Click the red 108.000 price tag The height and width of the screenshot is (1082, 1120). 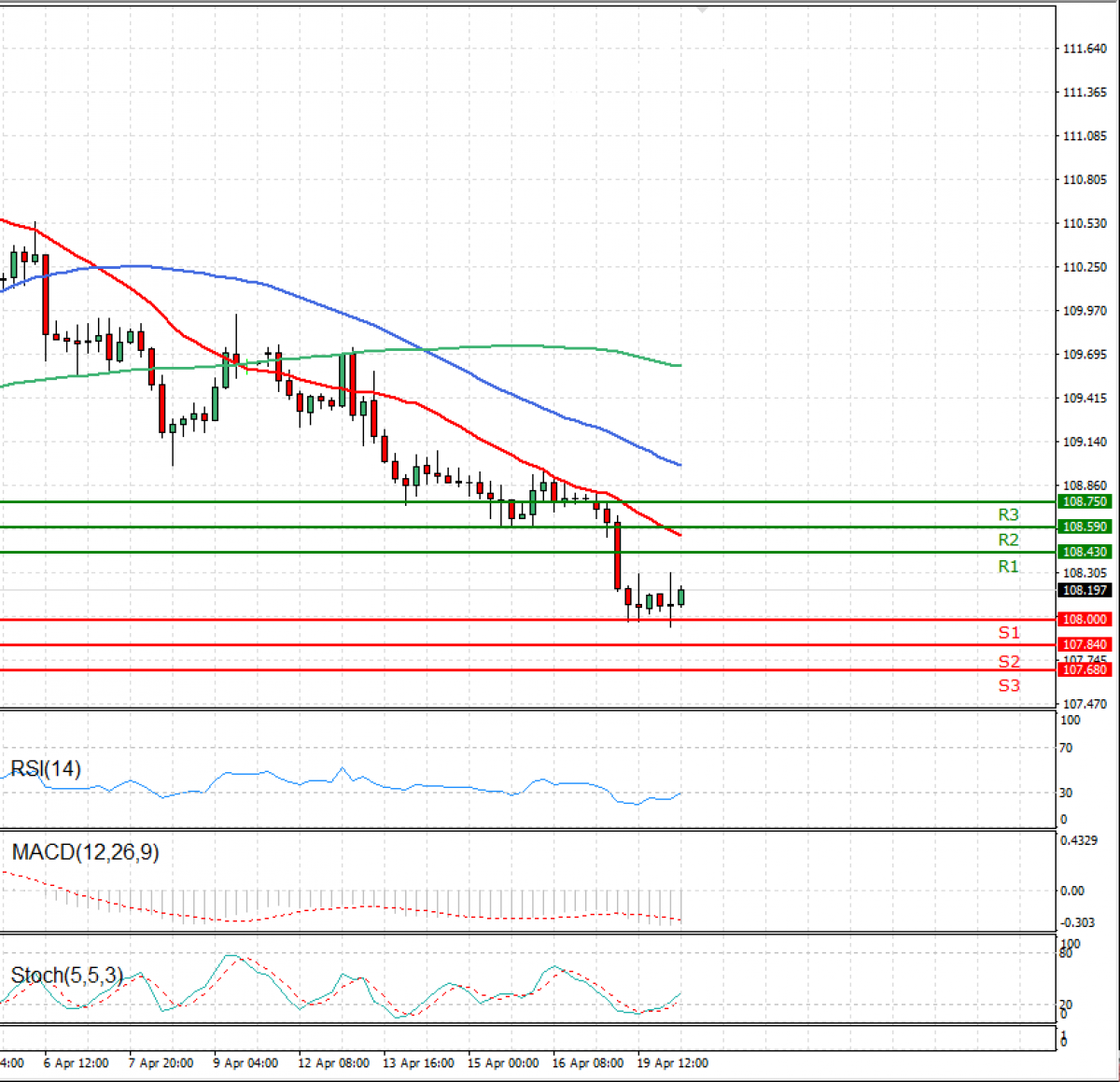point(1085,620)
